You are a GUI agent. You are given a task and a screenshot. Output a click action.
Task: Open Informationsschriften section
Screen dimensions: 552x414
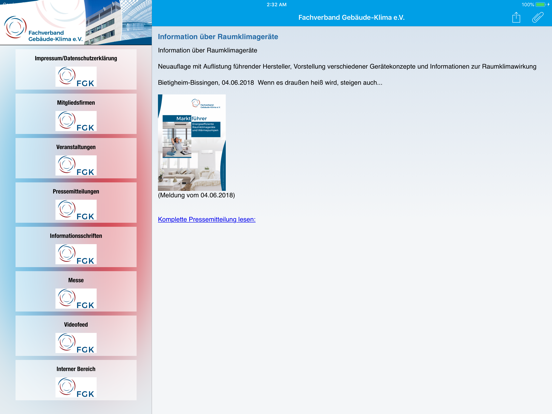(x=76, y=247)
